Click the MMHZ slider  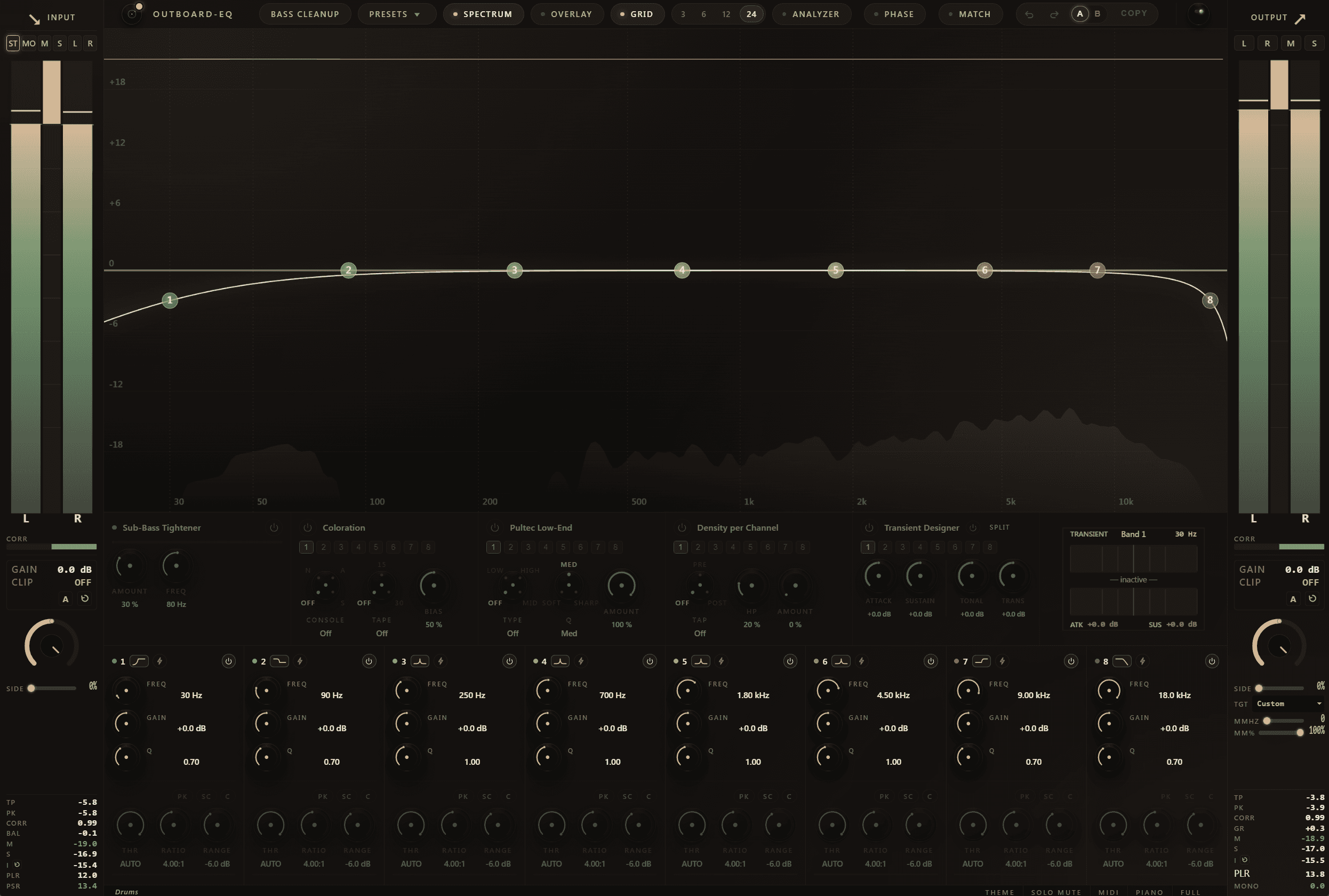pos(1283,721)
